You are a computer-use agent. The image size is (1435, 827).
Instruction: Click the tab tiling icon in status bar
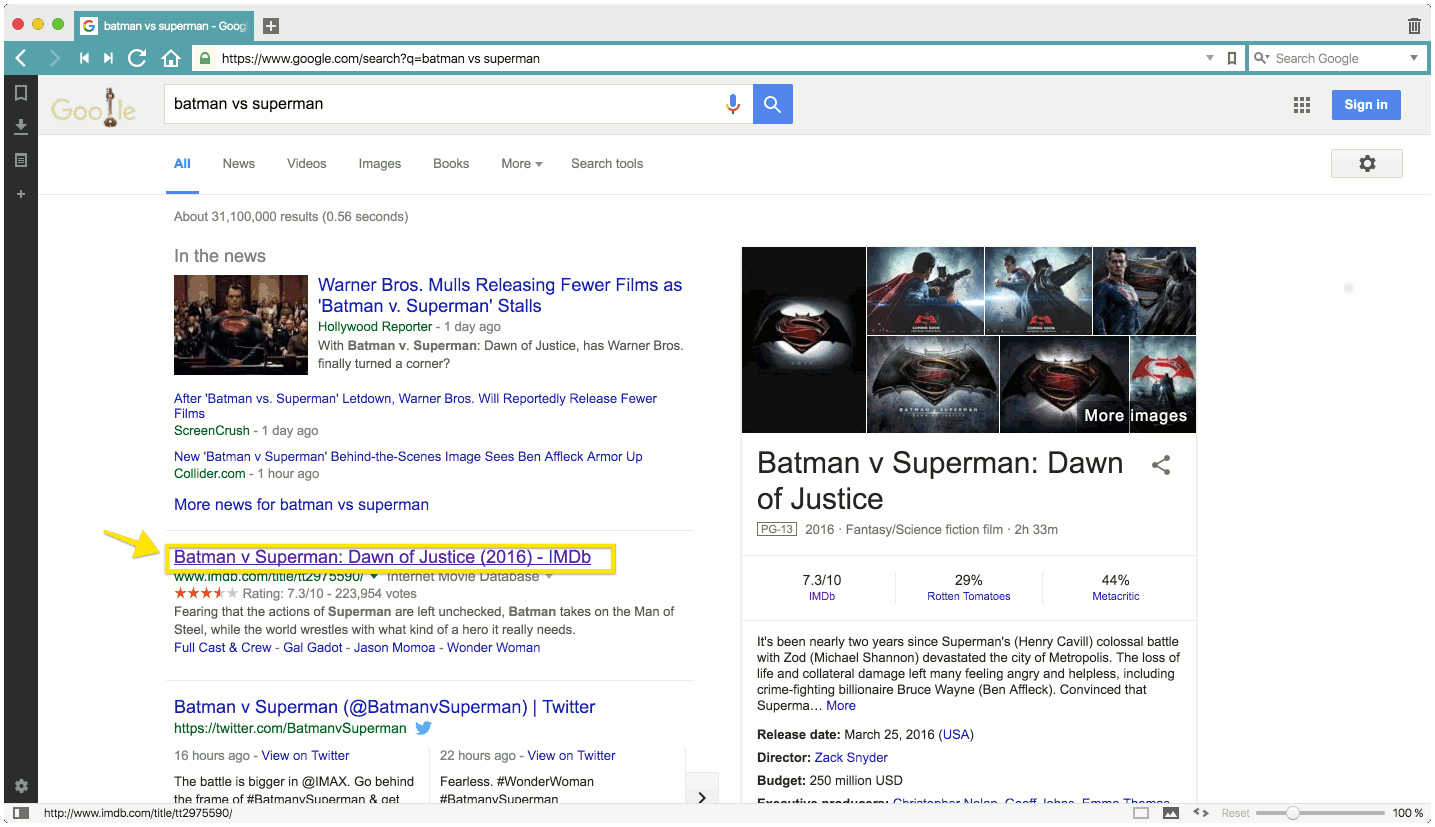(x=1141, y=813)
